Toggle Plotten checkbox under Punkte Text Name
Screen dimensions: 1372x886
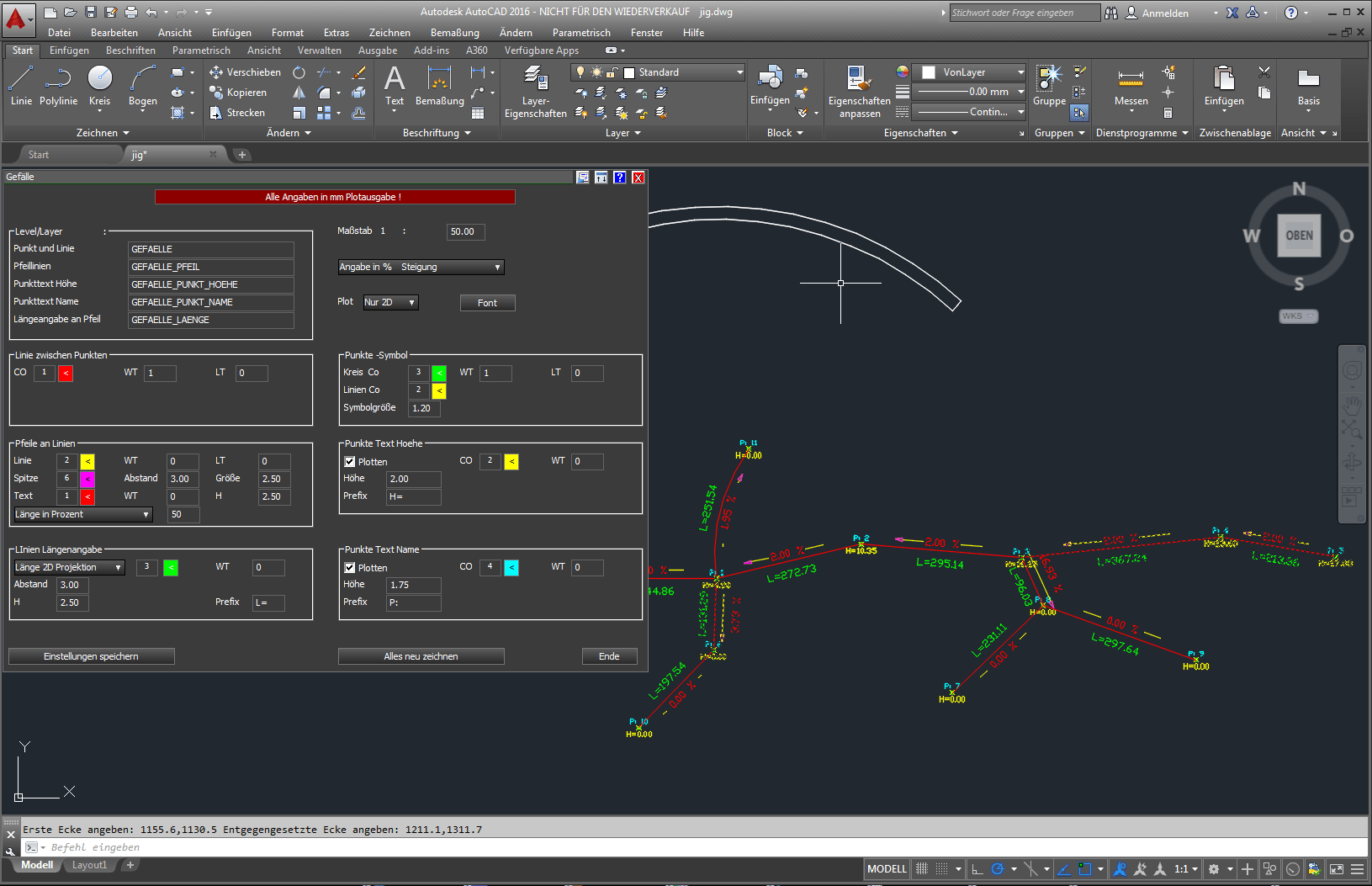point(350,568)
